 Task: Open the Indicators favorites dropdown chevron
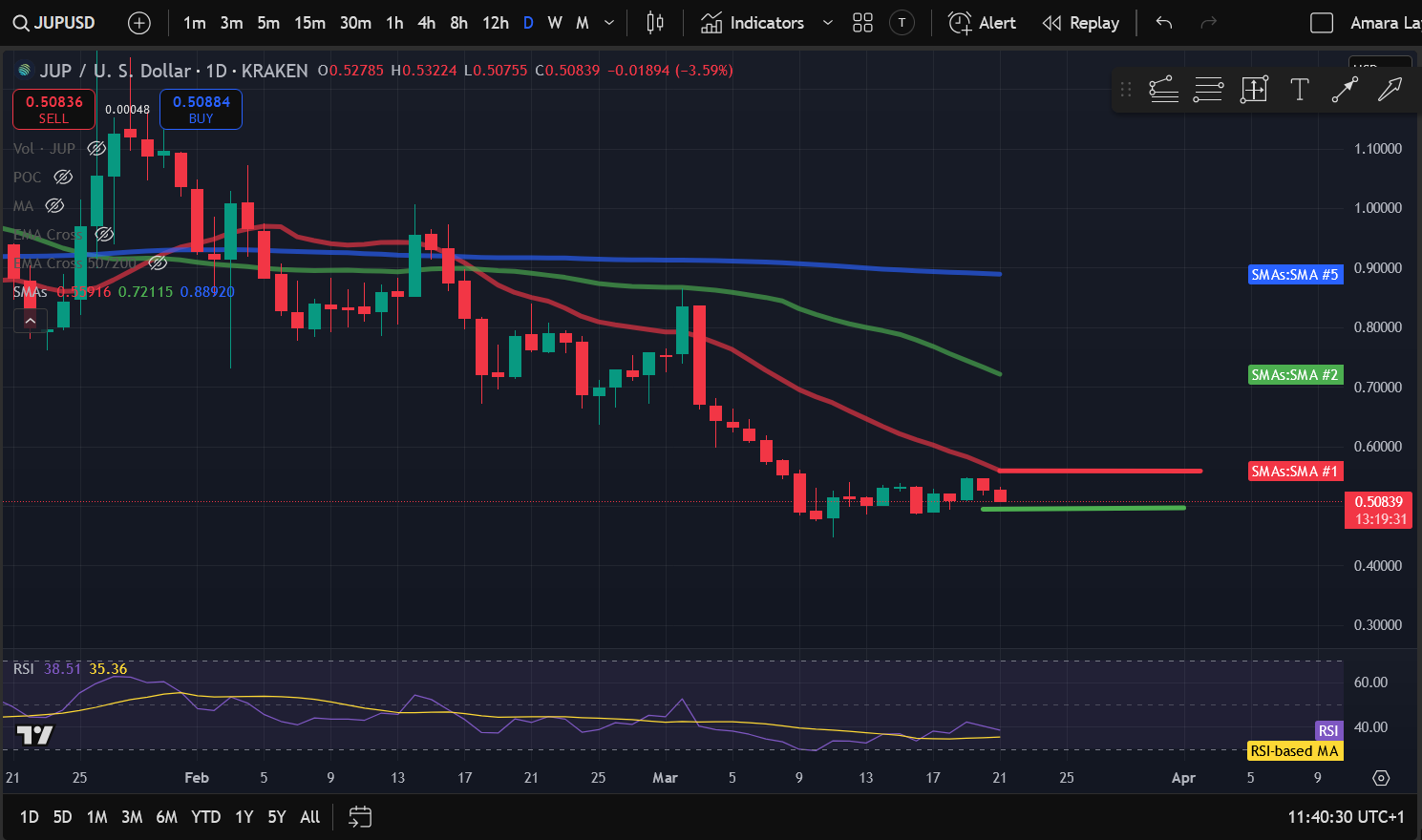pos(828,23)
